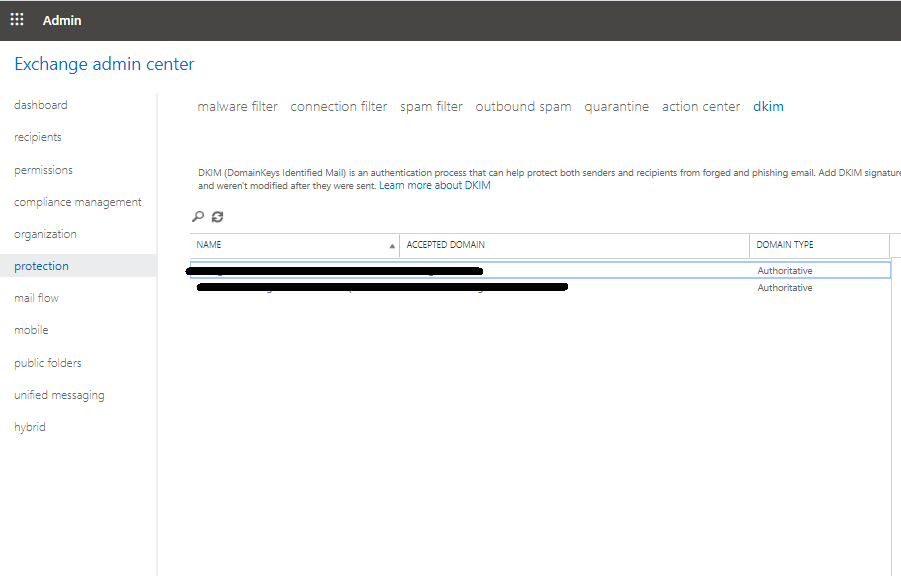This screenshot has height=576, width=901.
Task: Open public folders section
Action: pyautogui.click(x=48, y=363)
